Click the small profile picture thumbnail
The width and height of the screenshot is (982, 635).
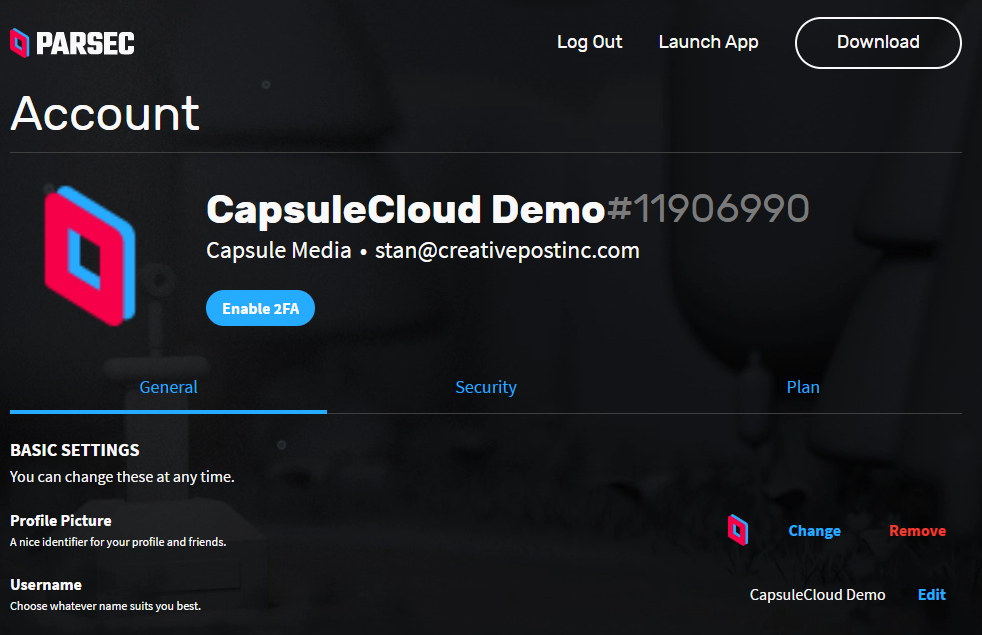(737, 530)
